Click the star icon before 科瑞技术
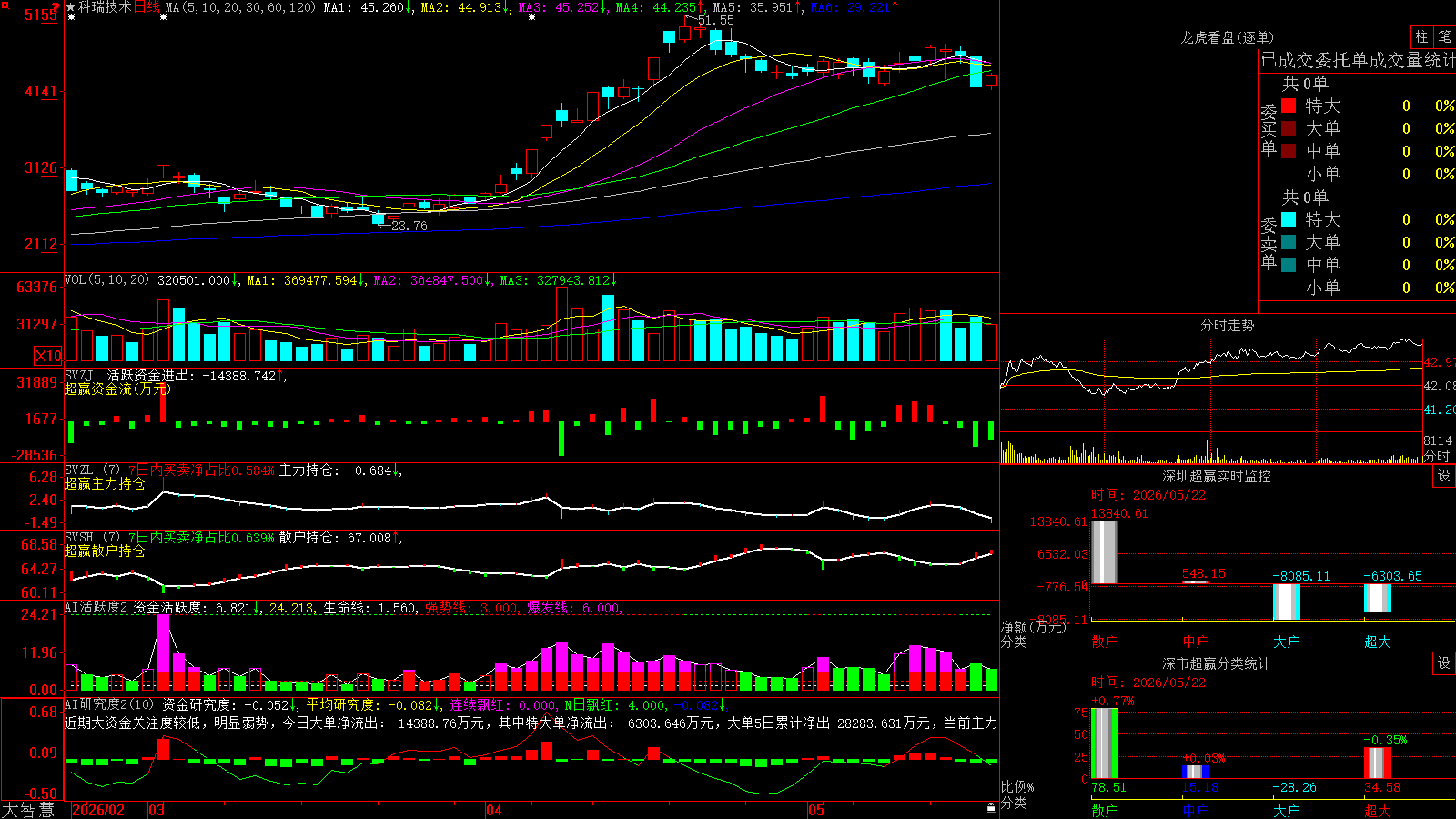 point(71,7)
